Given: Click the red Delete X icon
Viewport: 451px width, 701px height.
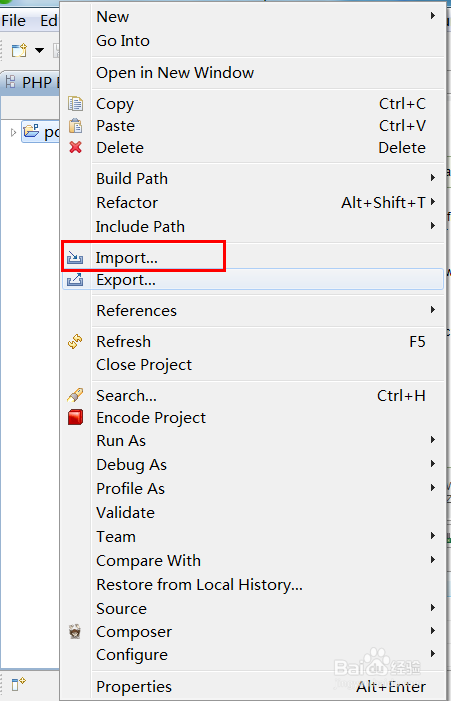Looking at the screenshot, I should 75,147.
